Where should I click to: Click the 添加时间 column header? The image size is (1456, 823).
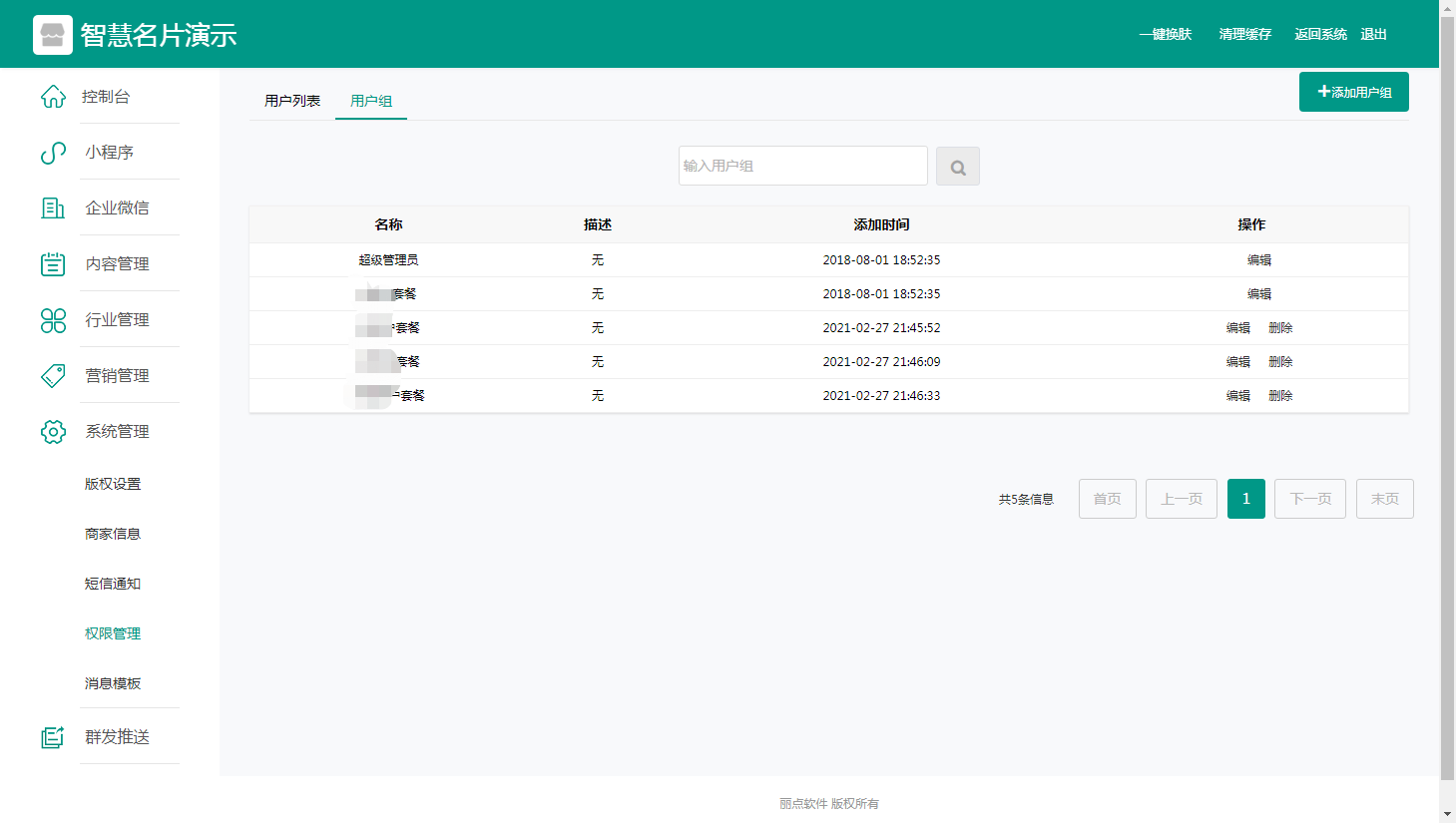coord(881,225)
